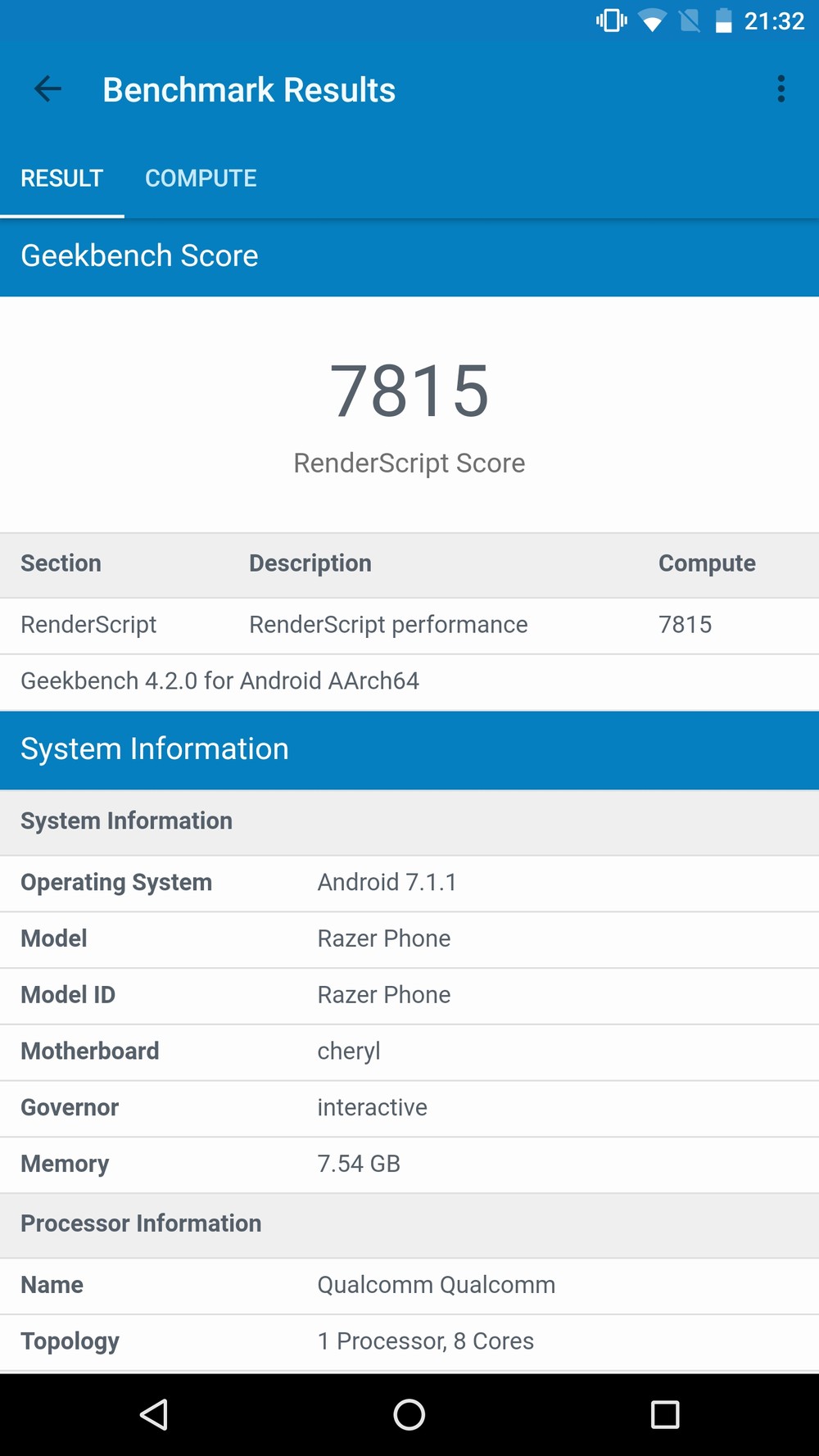Screen dimensions: 819x1456
Task: Select the Memory 7.54 GB row
Action: (x=409, y=1164)
